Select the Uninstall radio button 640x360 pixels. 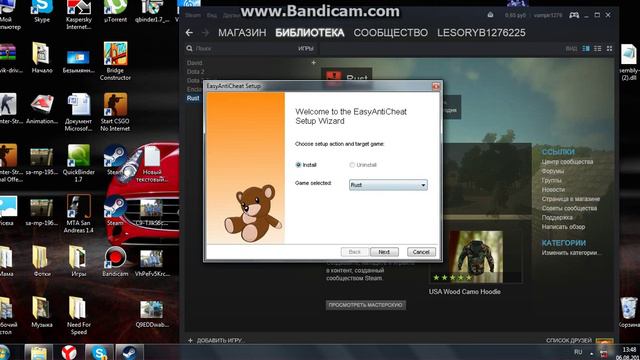coord(352,165)
